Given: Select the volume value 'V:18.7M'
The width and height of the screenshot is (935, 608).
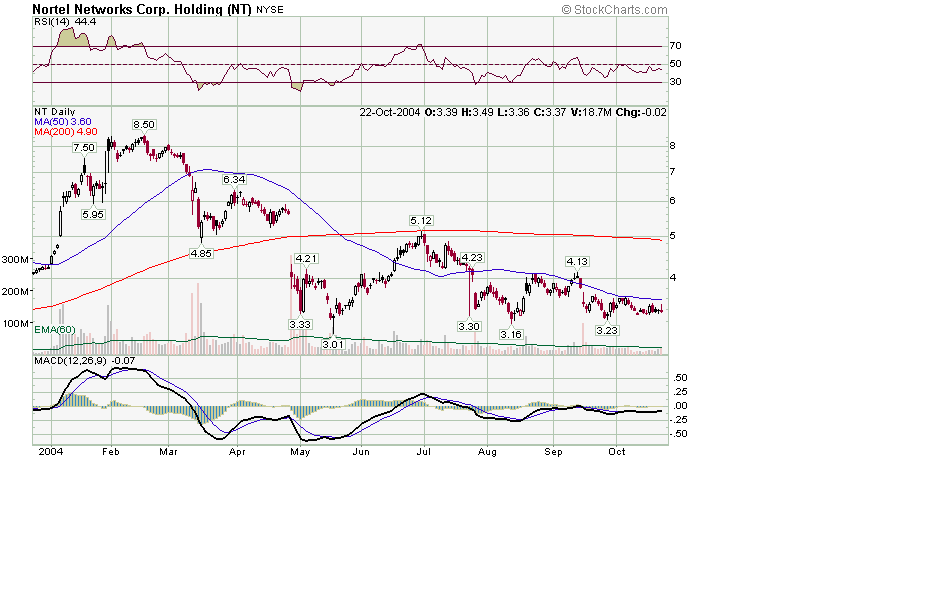Looking at the screenshot, I should (x=591, y=112).
